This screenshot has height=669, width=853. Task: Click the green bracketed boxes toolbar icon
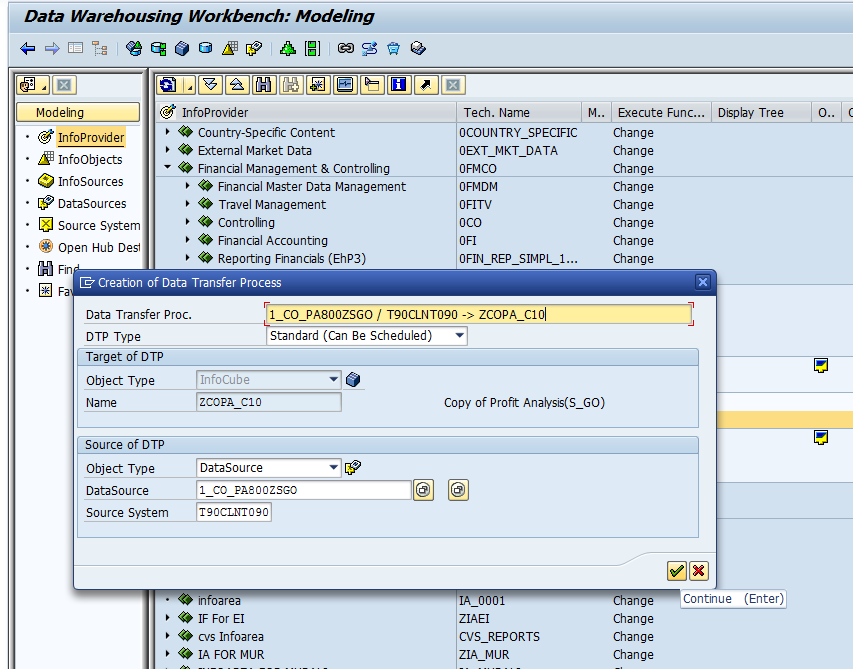(x=312, y=48)
